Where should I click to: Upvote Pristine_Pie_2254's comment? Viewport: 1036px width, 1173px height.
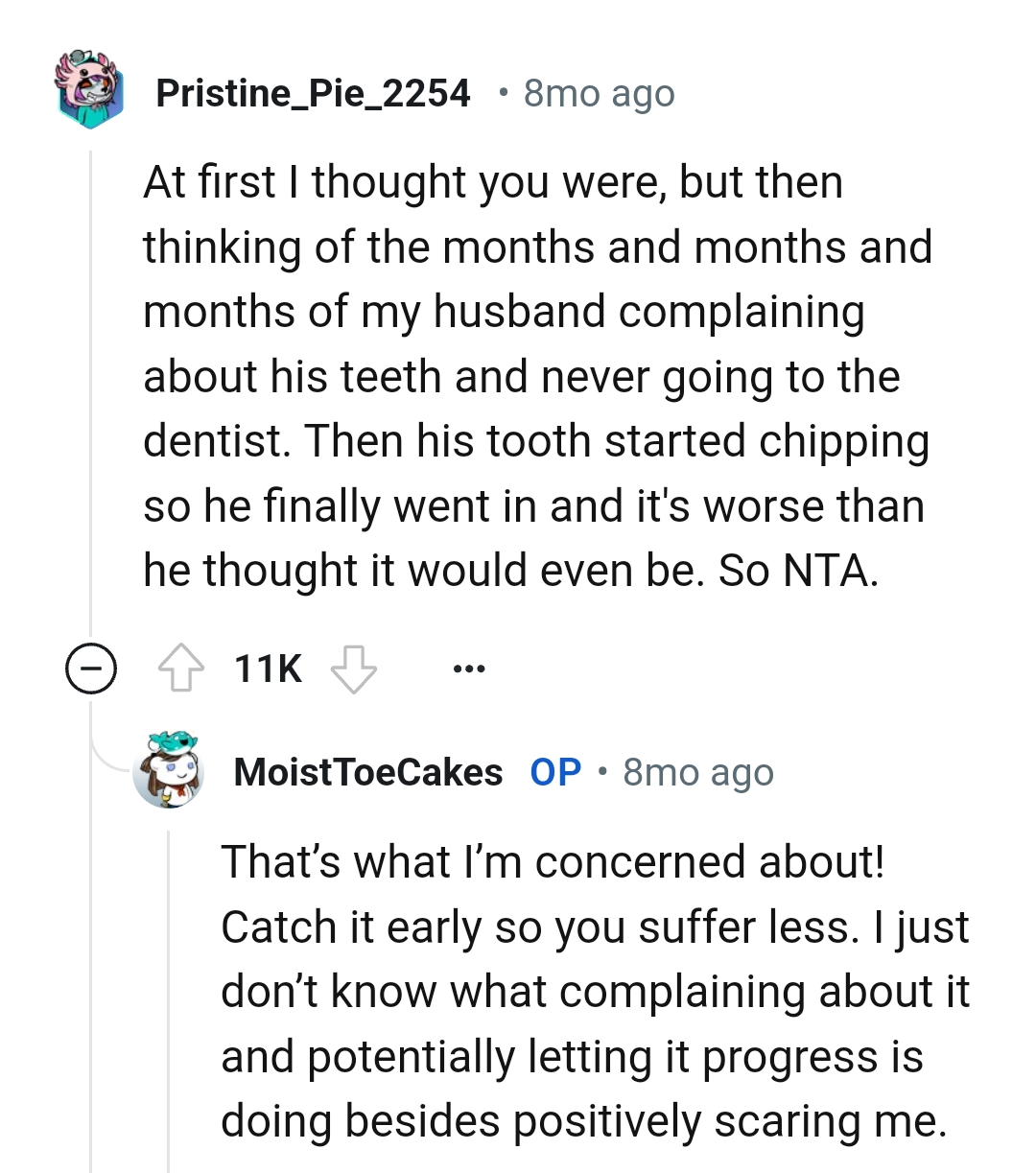click(x=180, y=669)
